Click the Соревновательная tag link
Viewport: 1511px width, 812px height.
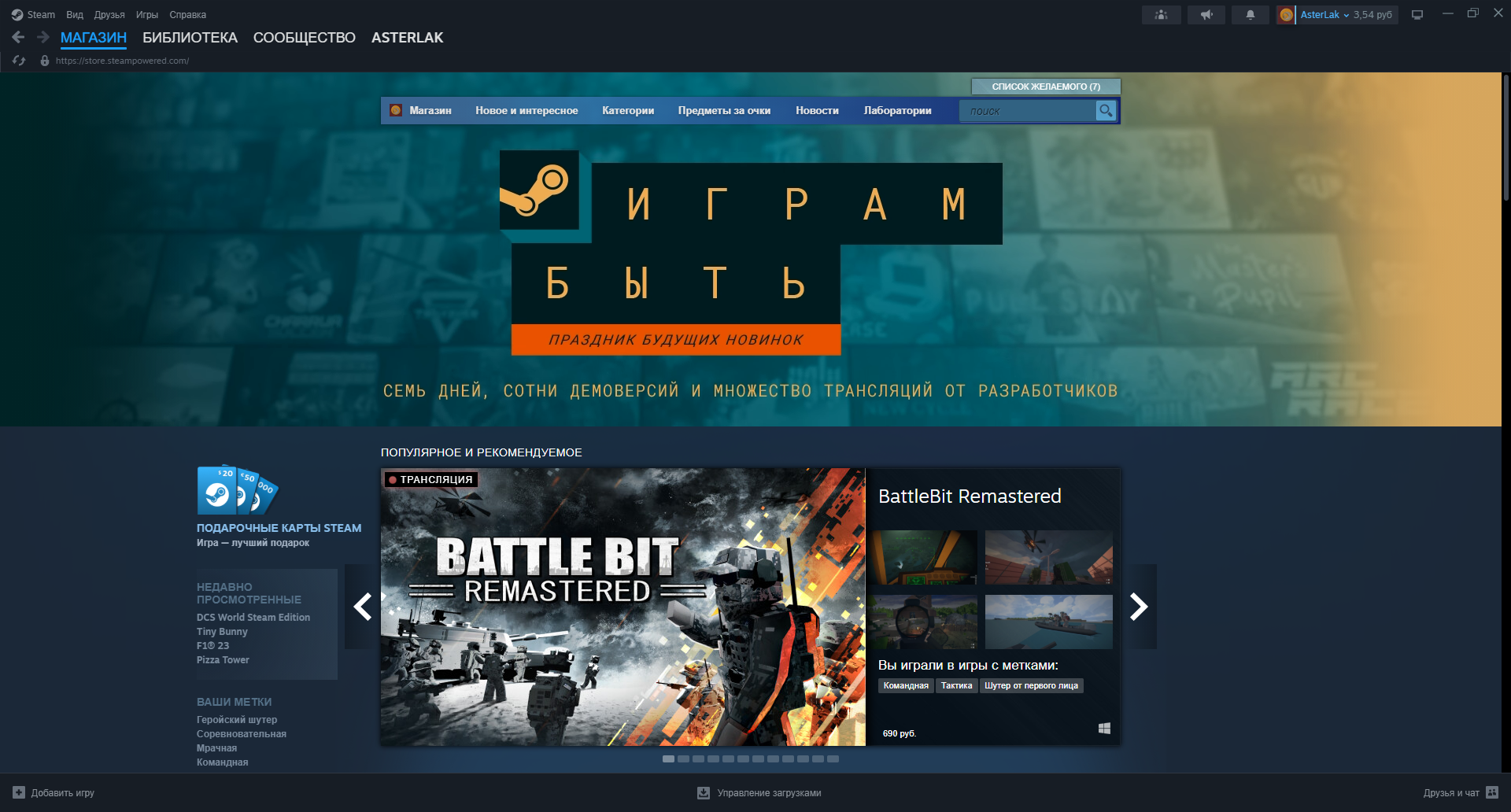click(x=242, y=734)
